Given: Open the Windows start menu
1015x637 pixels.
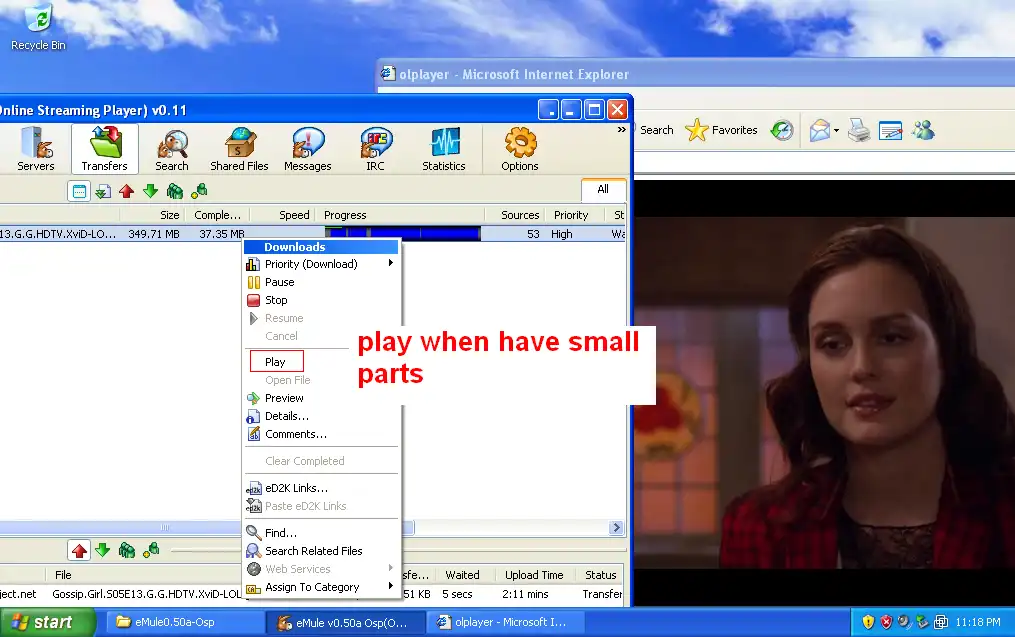Looking at the screenshot, I should click(46, 622).
